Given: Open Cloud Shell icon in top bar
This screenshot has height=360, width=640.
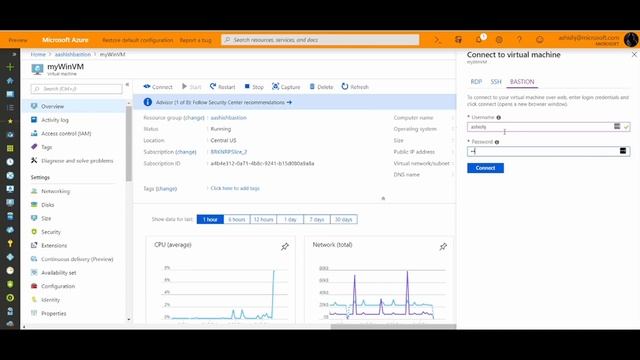Looking at the screenshot, I should (438, 40).
